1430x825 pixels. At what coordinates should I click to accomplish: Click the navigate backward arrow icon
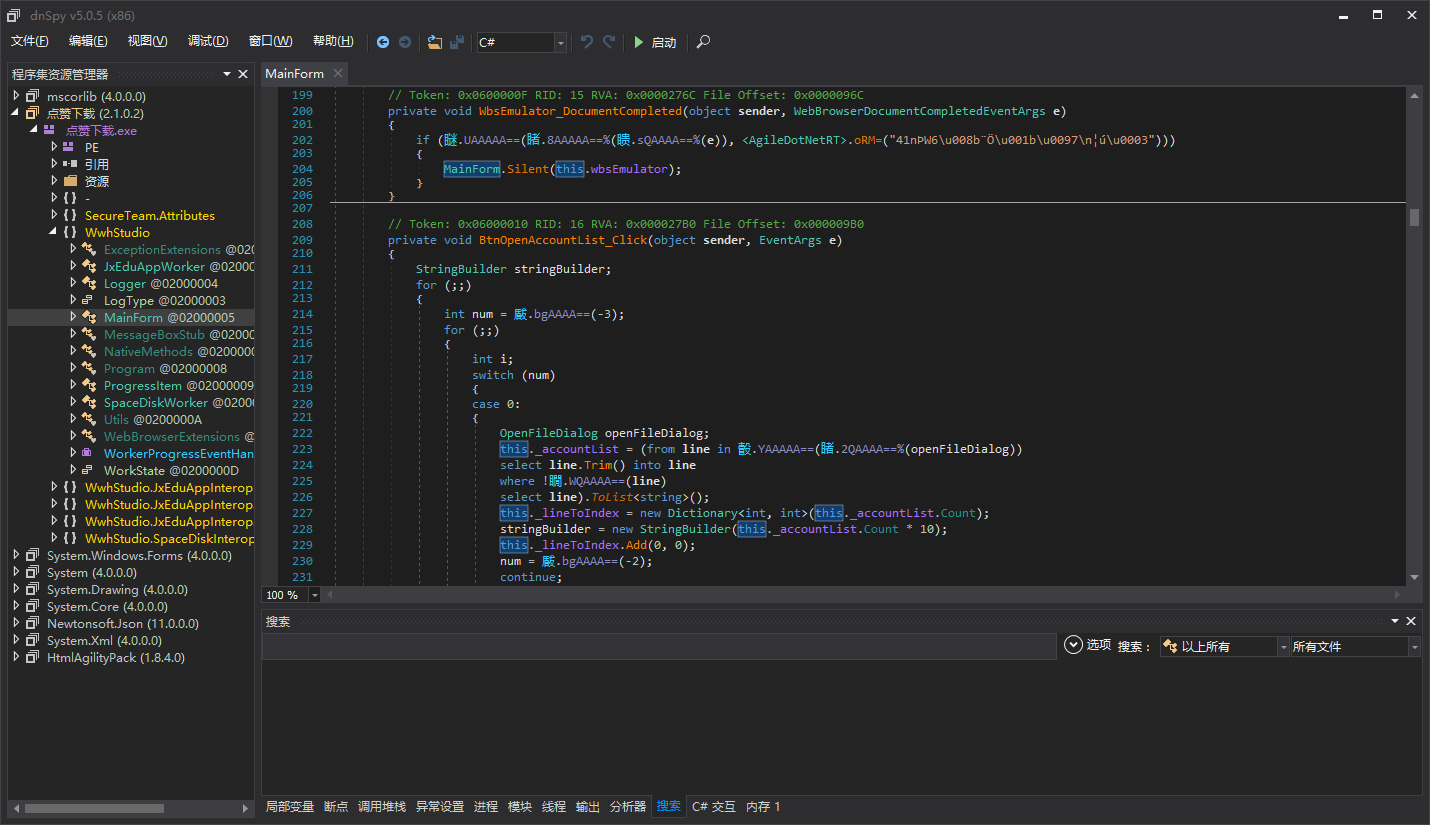pos(383,43)
